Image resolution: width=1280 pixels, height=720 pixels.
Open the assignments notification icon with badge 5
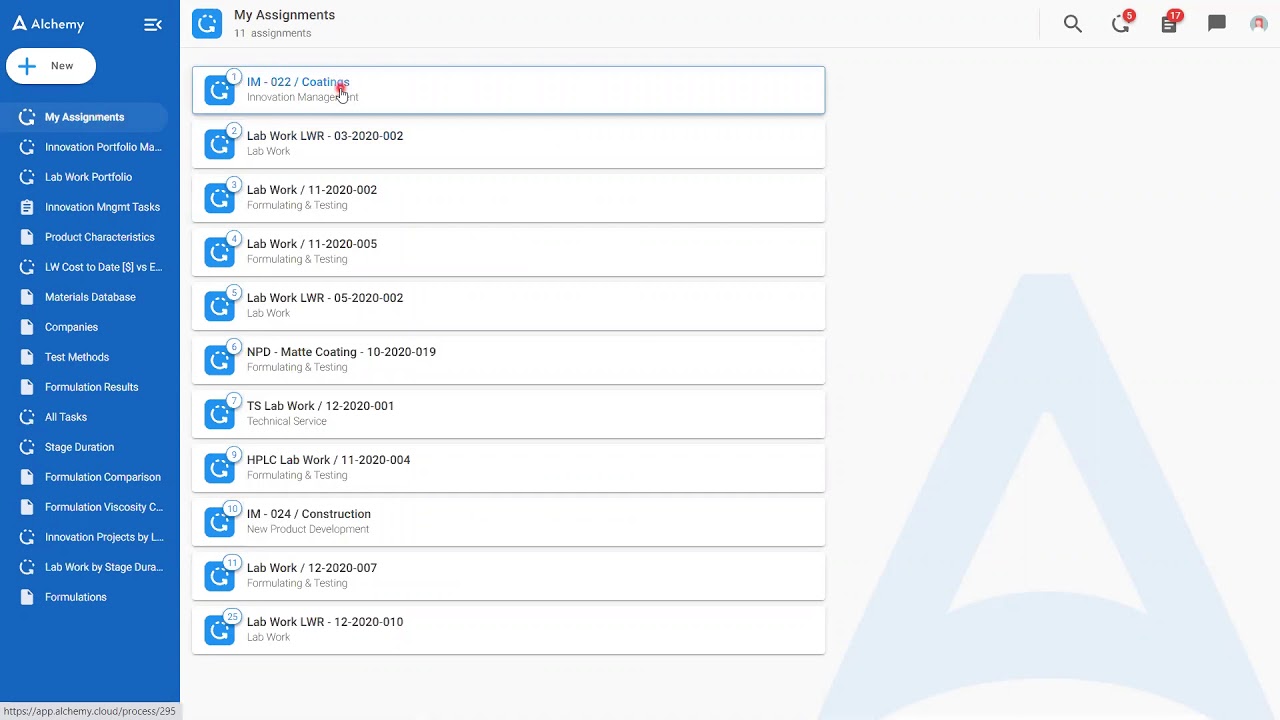click(x=1121, y=24)
